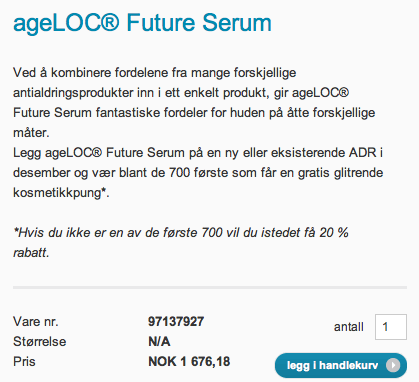This screenshot has height=382, width=419.
Task: Click the word "kosmetikkpung*" in the description
Action: [59, 193]
